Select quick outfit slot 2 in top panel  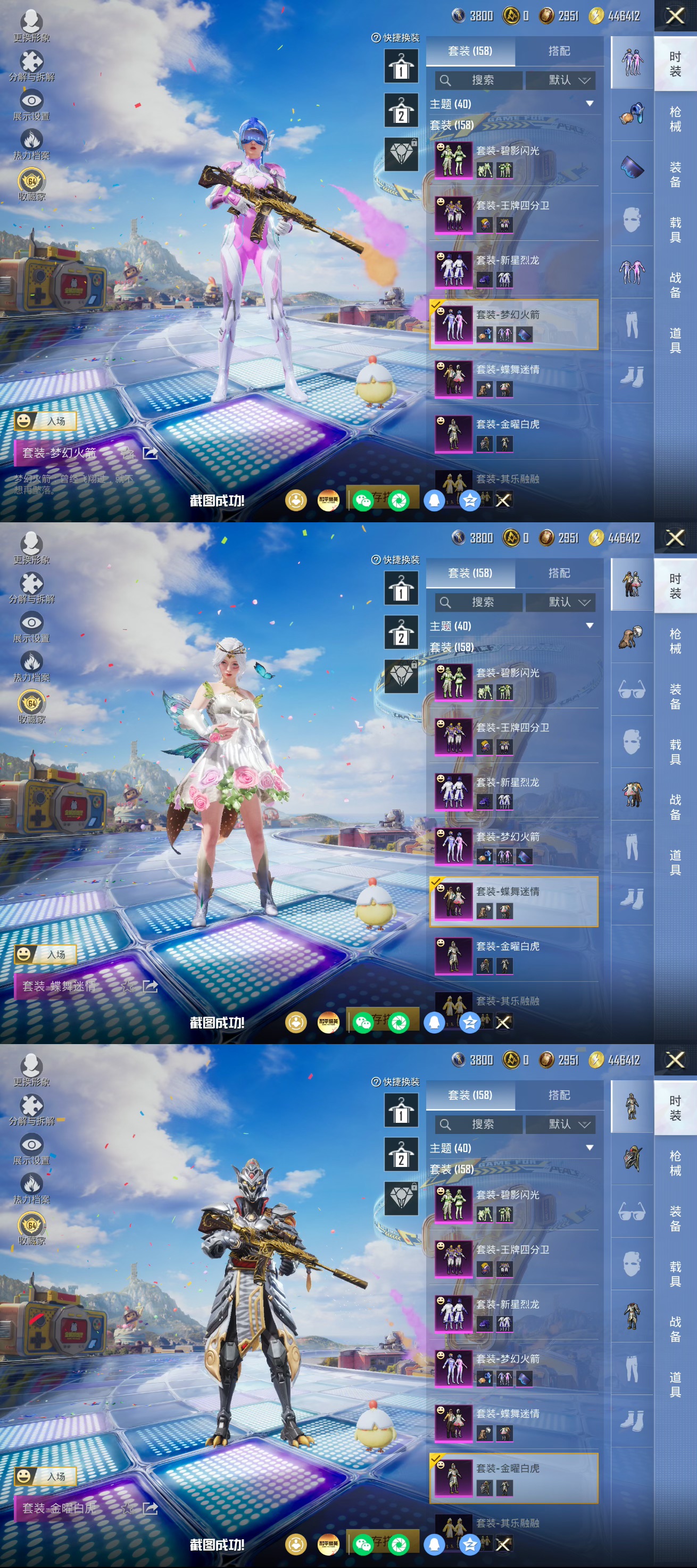pyautogui.click(x=401, y=110)
